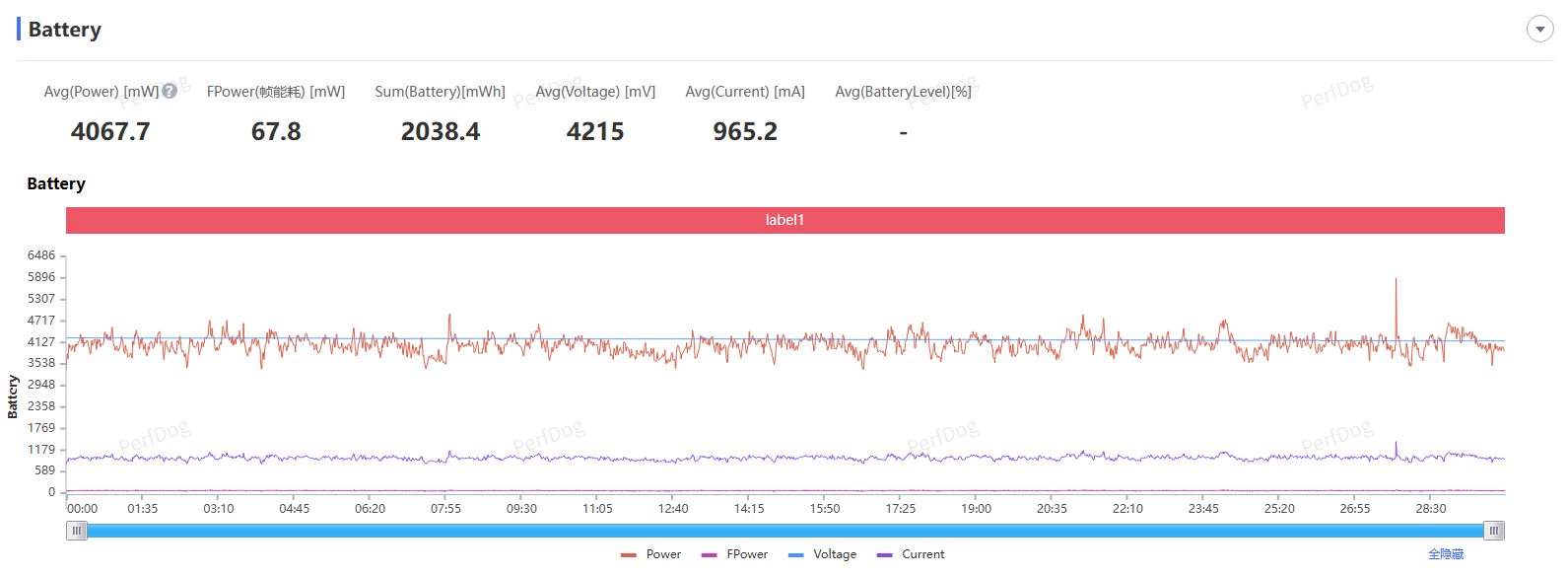Click the Avg(Voltage) value 4215
Image resolution: width=1568 pixels, height=576 pixels.
tap(594, 131)
